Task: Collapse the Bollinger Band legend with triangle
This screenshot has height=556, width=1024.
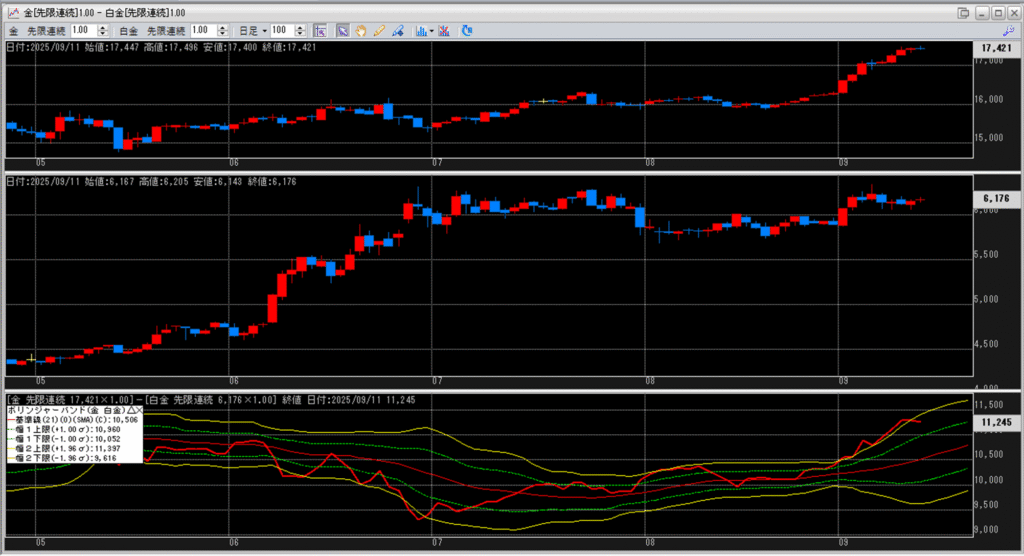Action: [129, 410]
